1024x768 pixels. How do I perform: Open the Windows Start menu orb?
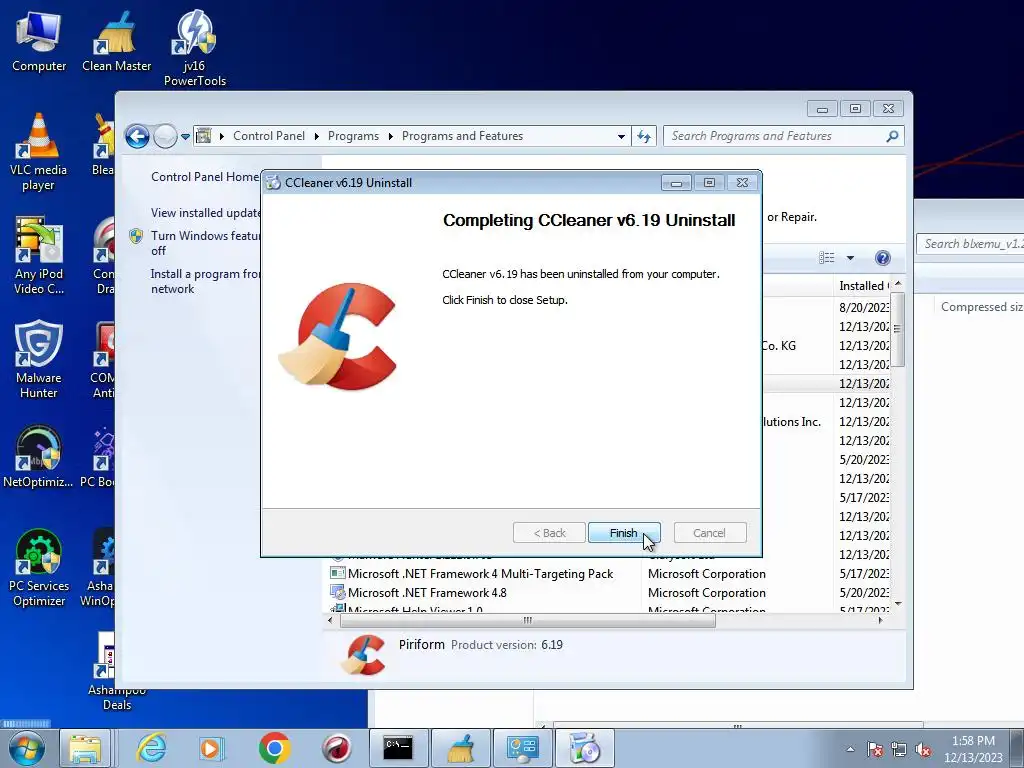(27, 748)
